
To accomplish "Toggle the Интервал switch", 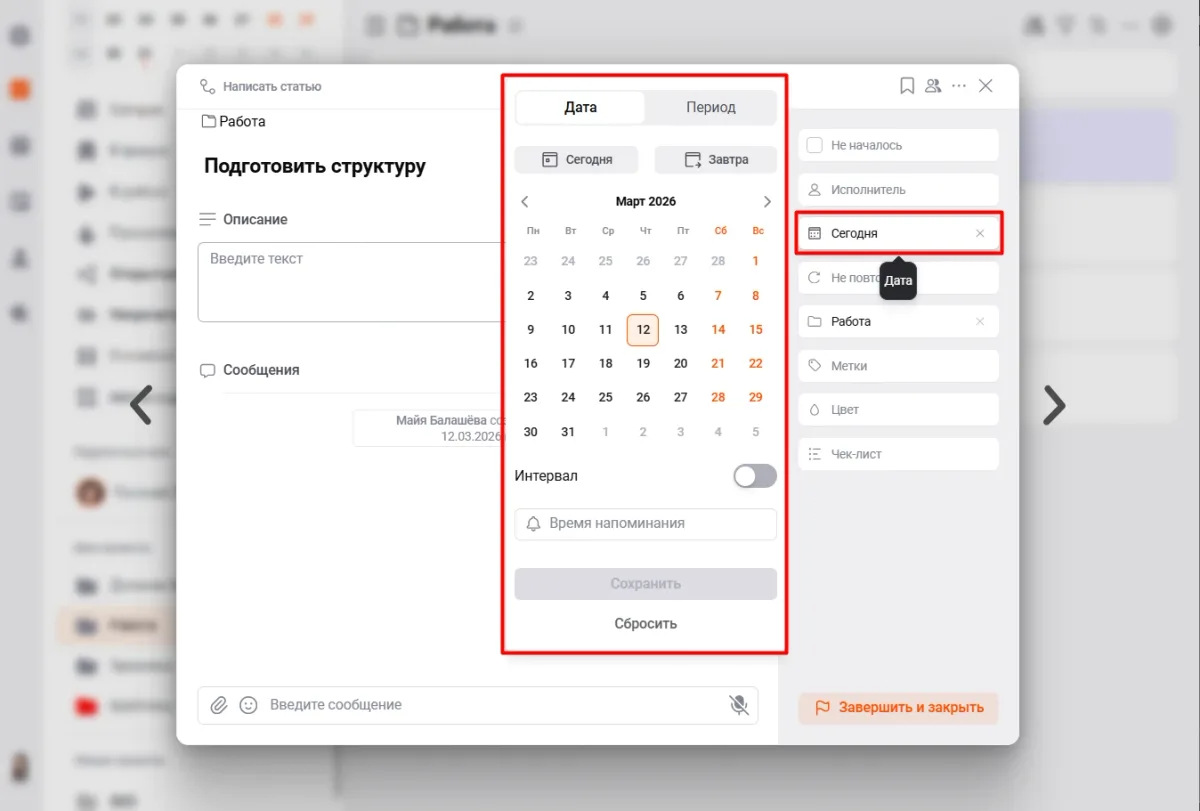I will pos(755,476).
